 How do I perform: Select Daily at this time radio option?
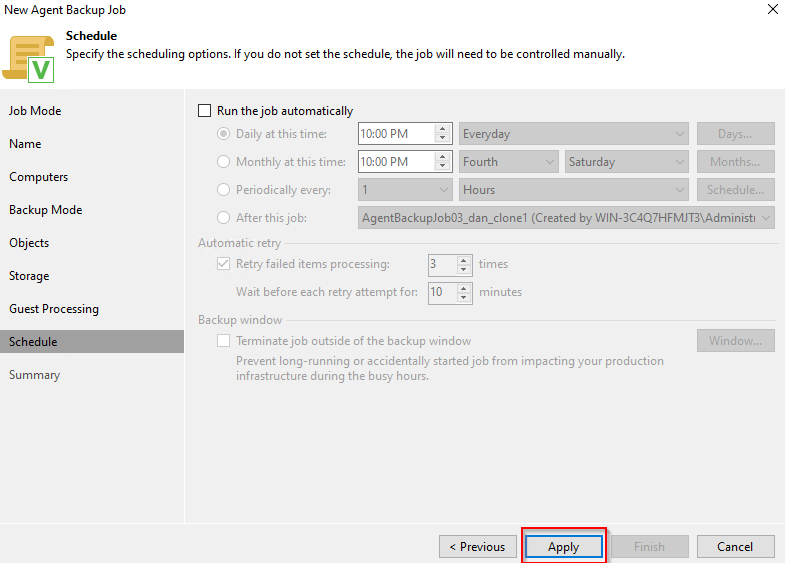point(223,134)
